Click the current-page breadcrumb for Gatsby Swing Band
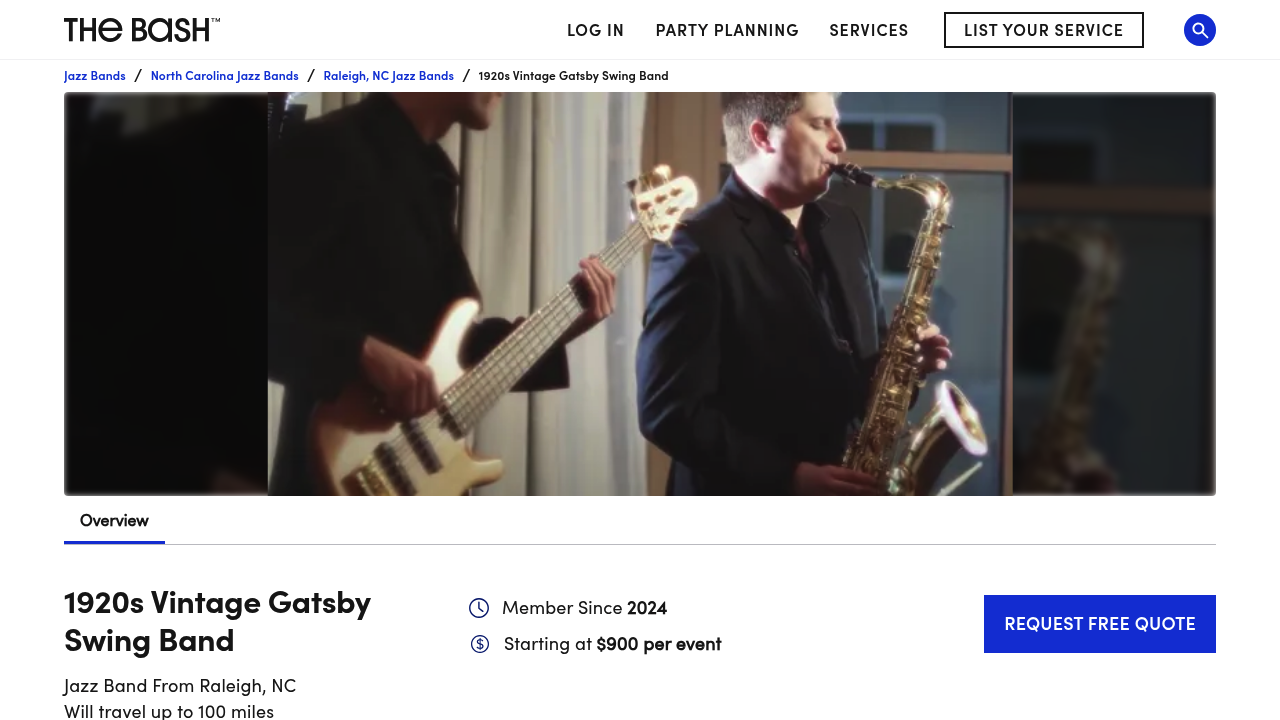1280x720 pixels. pos(573,76)
